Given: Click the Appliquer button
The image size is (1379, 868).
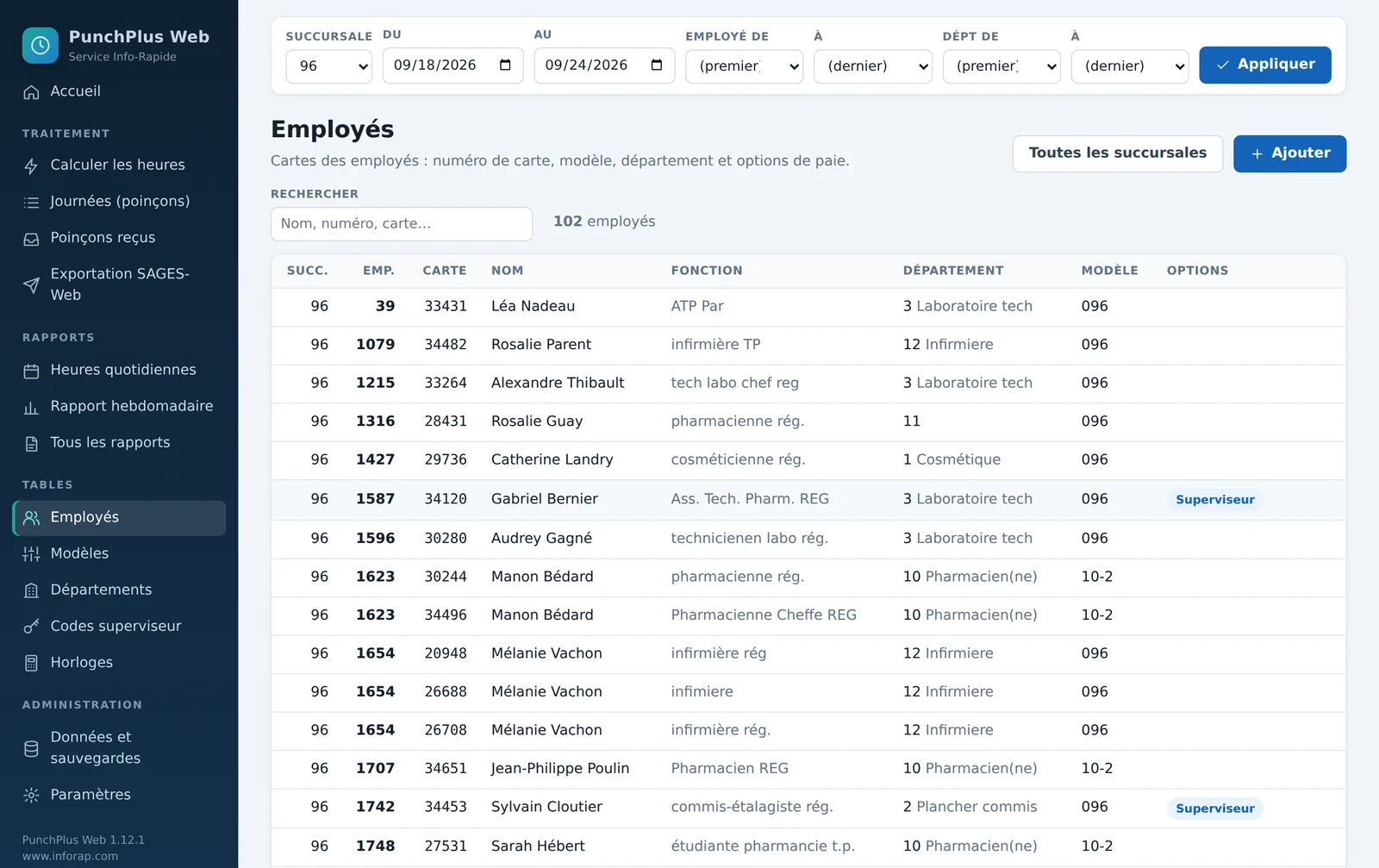Looking at the screenshot, I should tap(1265, 65).
